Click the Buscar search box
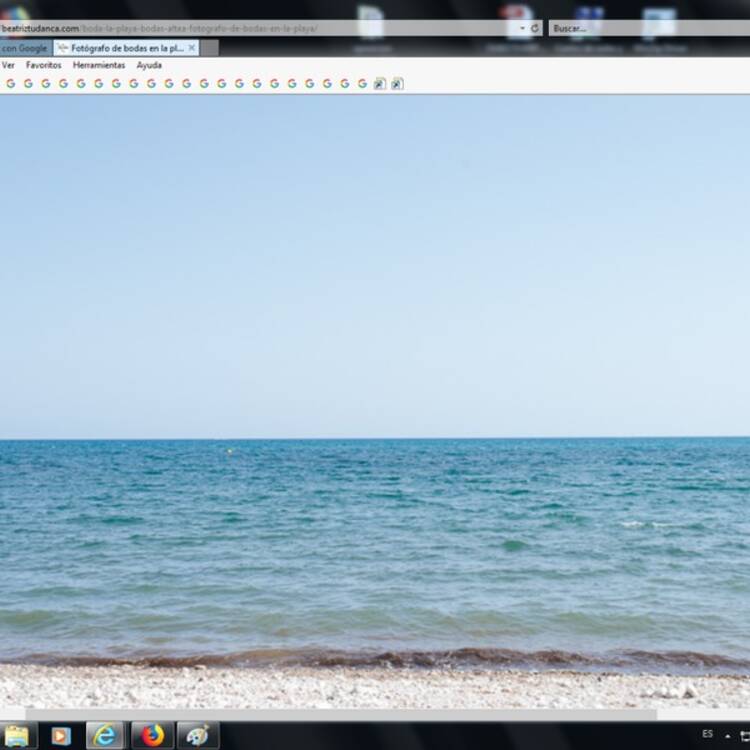Viewport: 750px width, 750px height. tap(650, 28)
